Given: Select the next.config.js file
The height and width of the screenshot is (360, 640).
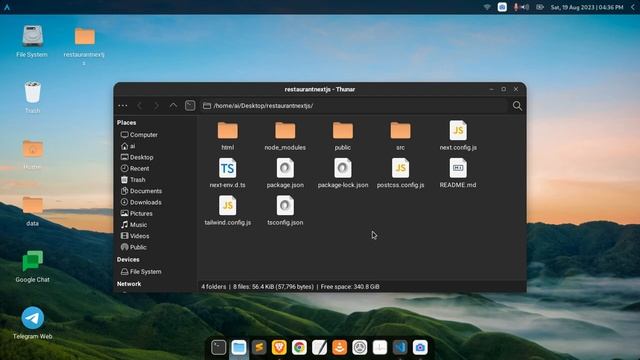Looking at the screenshot, I should tap(458, 136).
